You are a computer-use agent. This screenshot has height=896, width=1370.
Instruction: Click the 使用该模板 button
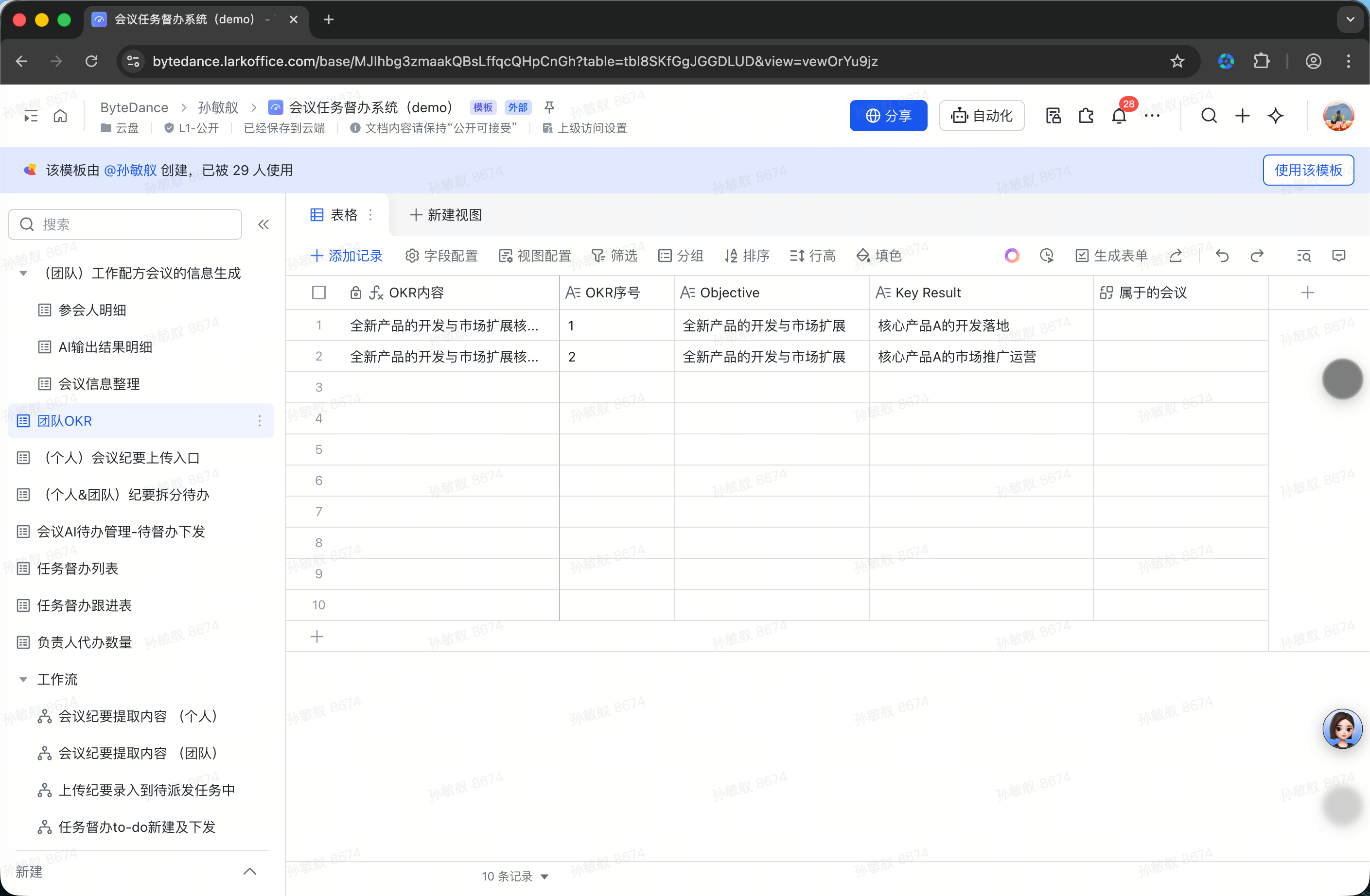[x=1308, y=170]
